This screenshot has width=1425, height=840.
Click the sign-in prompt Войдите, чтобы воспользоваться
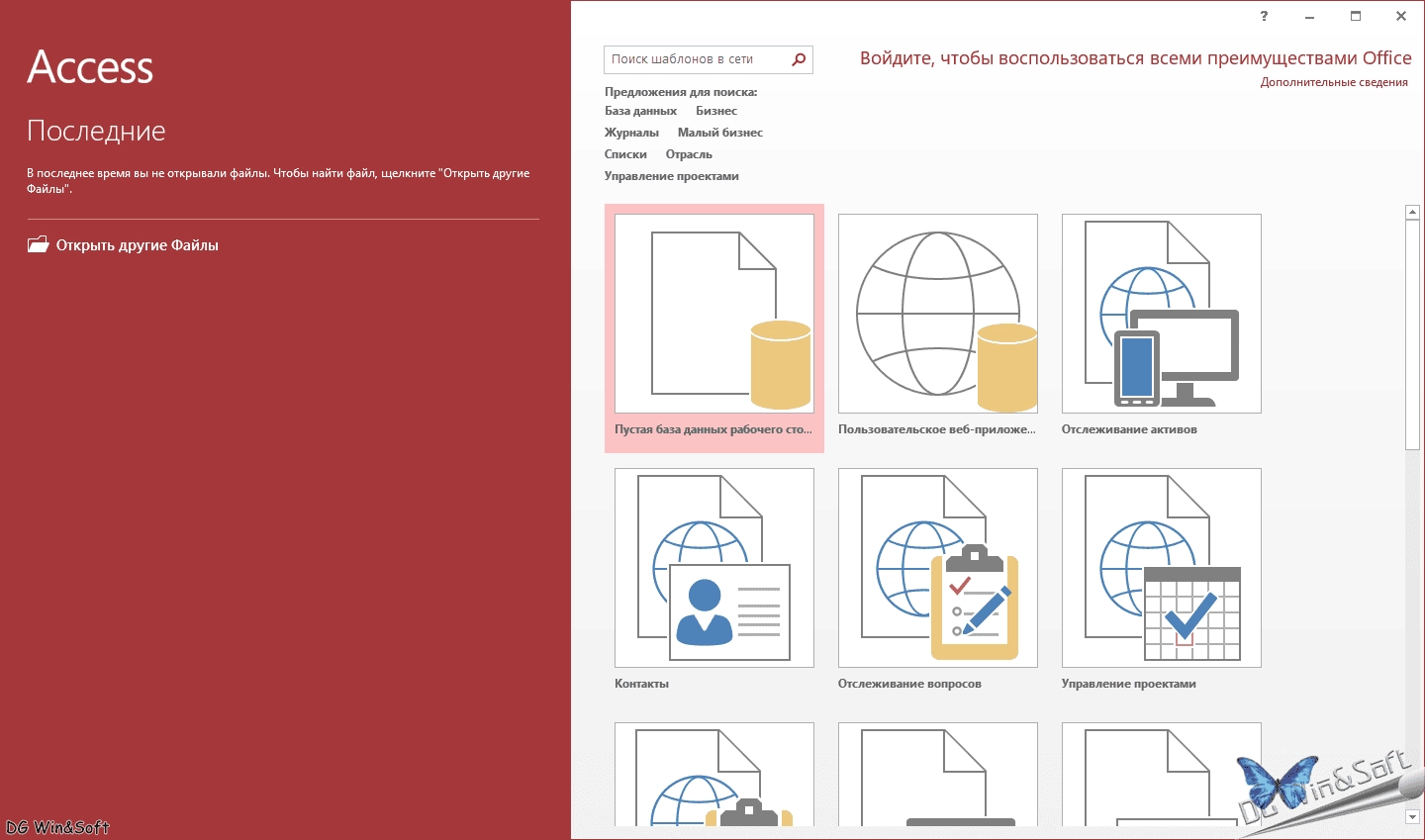click(1135, 58)
